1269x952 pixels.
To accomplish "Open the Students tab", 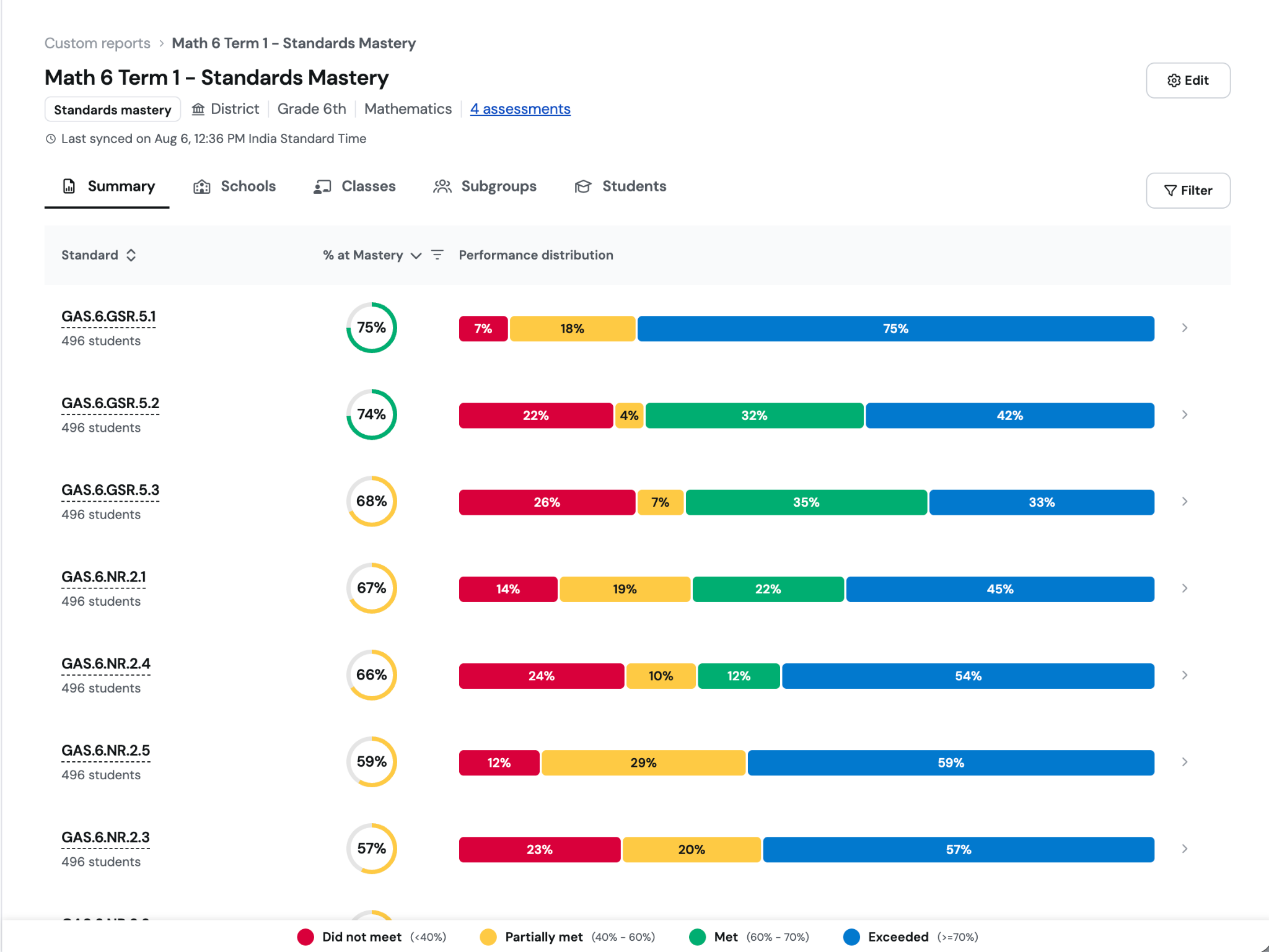I will click(x=621, y=186).
